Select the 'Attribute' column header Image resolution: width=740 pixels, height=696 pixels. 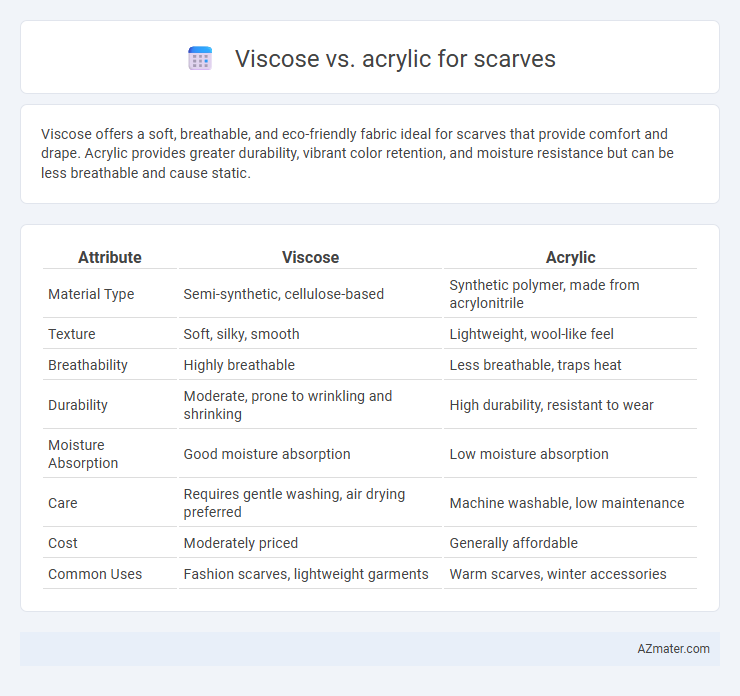point(109,257)
